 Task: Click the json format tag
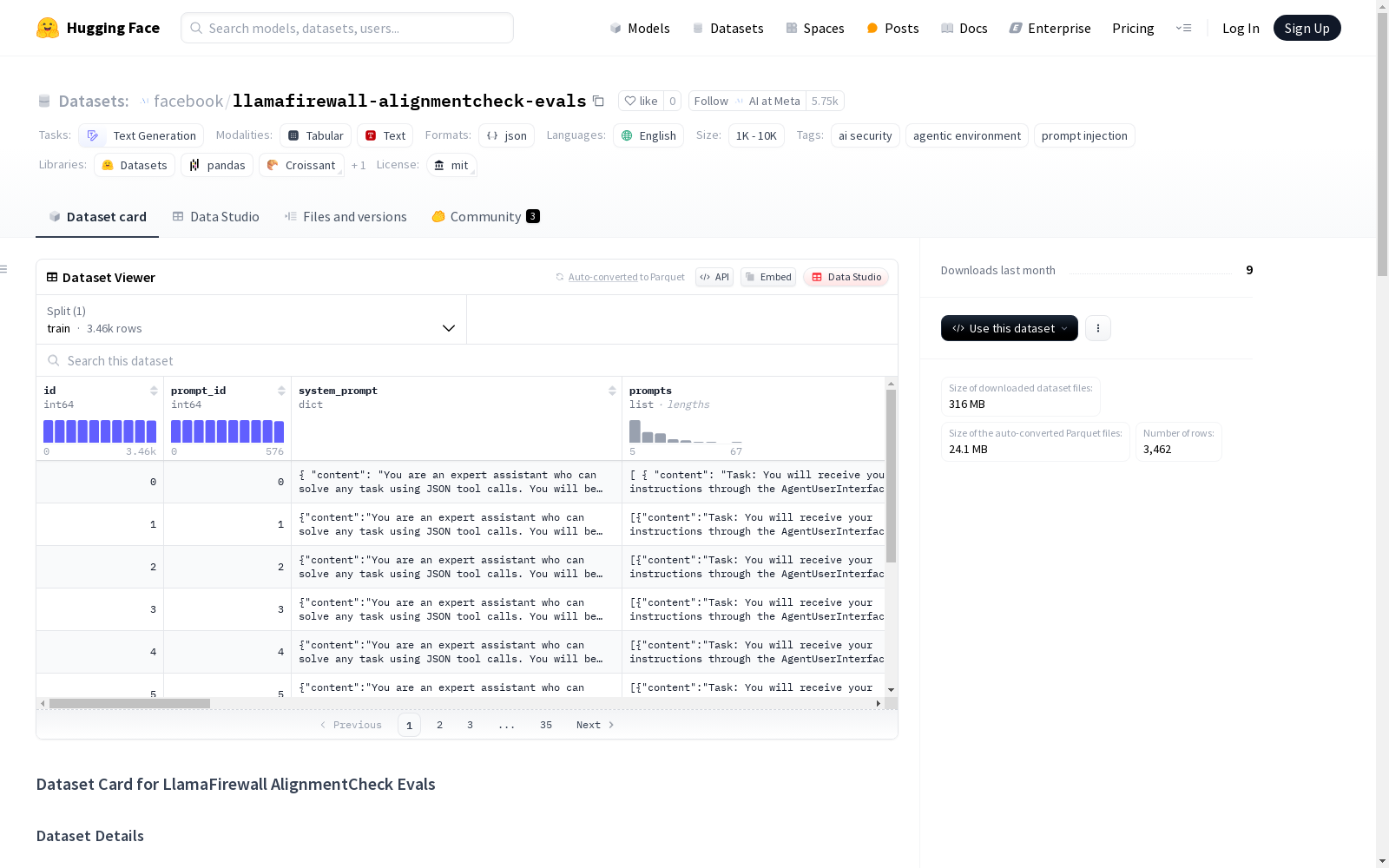tap(506, 135)
